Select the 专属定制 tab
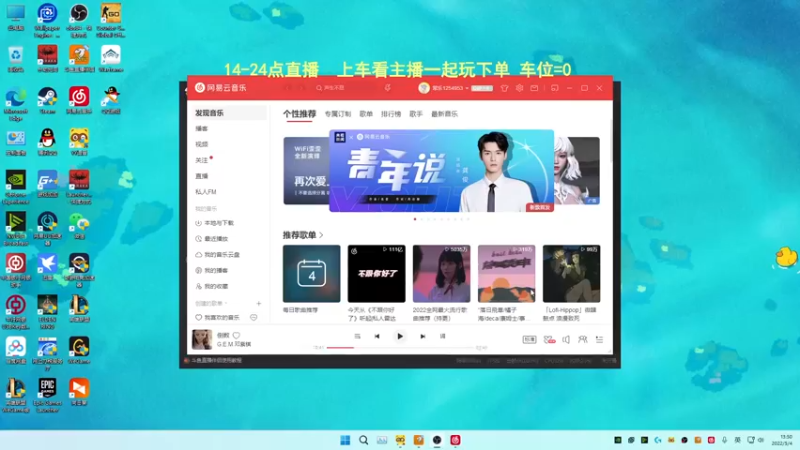 pyautogui.click(x=338, y=114)
